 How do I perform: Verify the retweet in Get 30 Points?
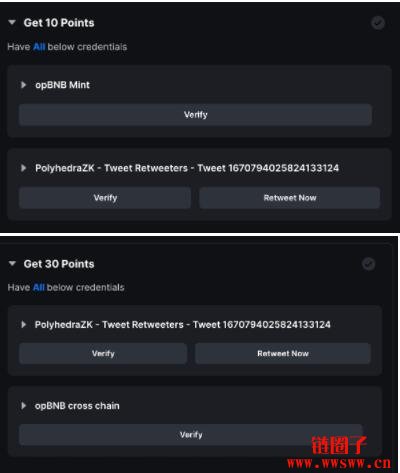(103, 353)
